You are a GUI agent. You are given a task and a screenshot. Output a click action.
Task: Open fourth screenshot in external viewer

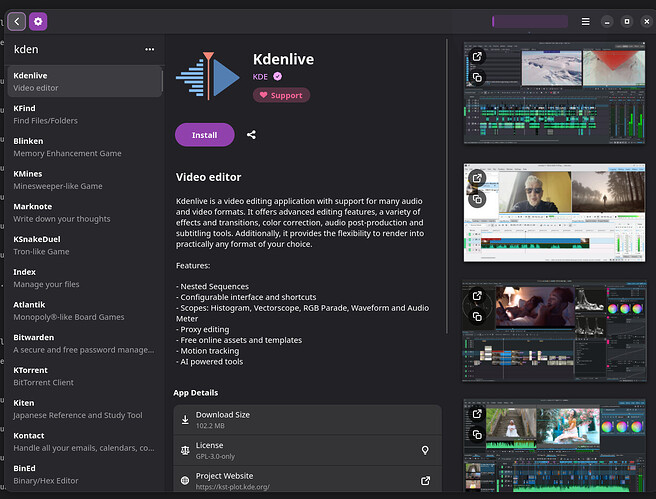coord(477,414)
